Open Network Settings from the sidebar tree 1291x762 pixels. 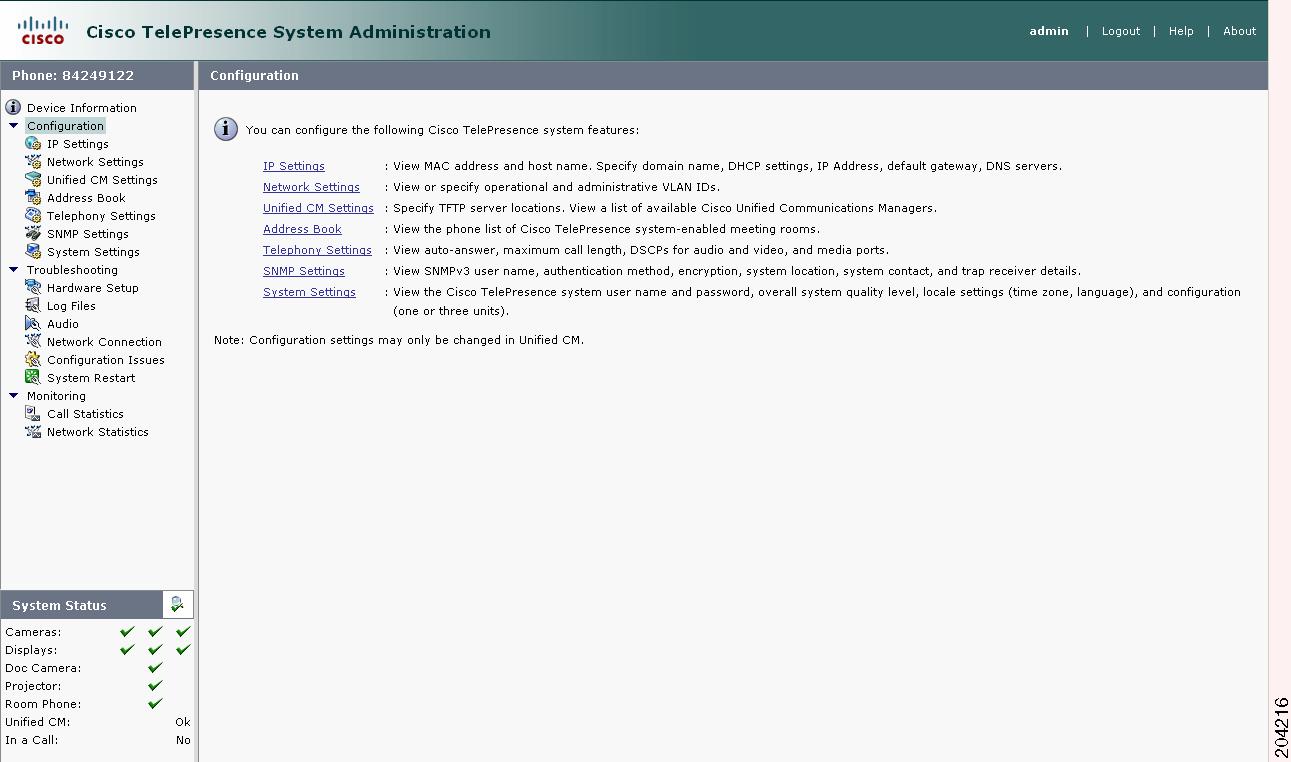coord(95,162)
